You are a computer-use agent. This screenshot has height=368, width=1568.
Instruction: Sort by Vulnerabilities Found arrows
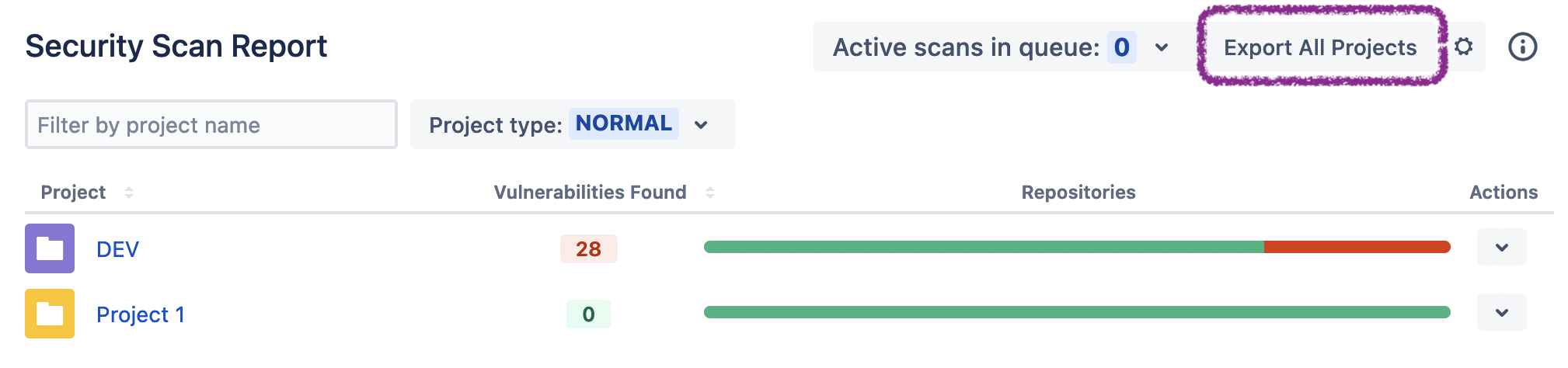[709, 193]
